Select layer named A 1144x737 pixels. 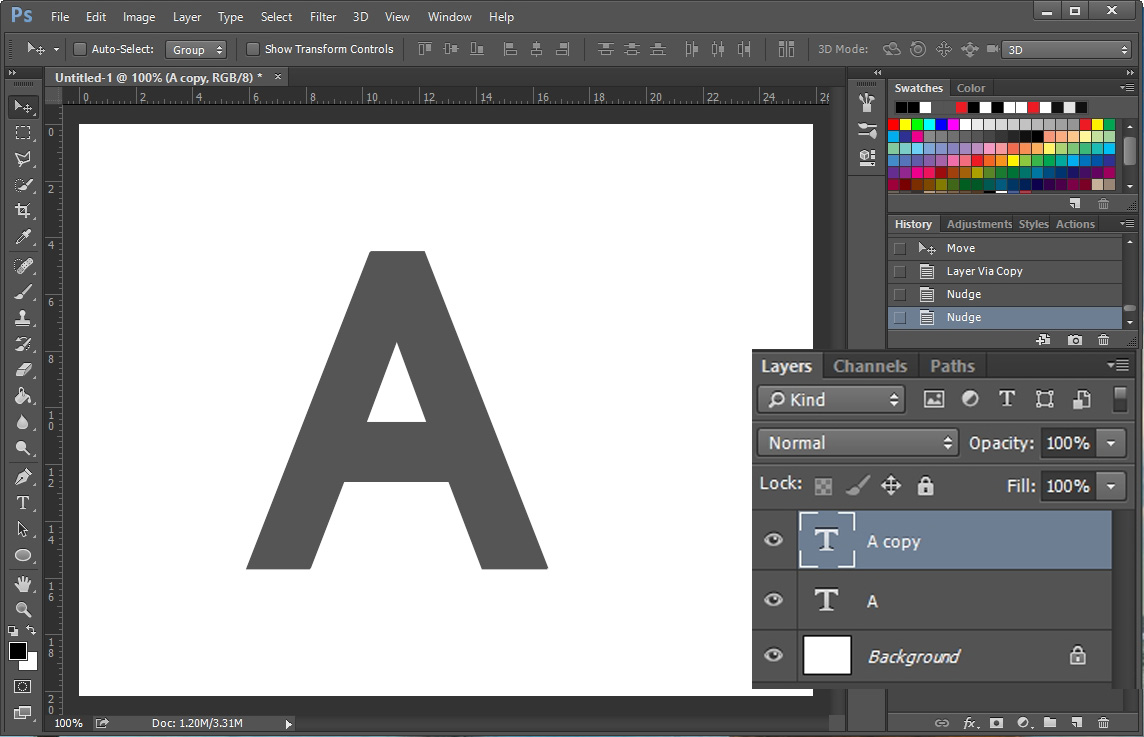954,601
